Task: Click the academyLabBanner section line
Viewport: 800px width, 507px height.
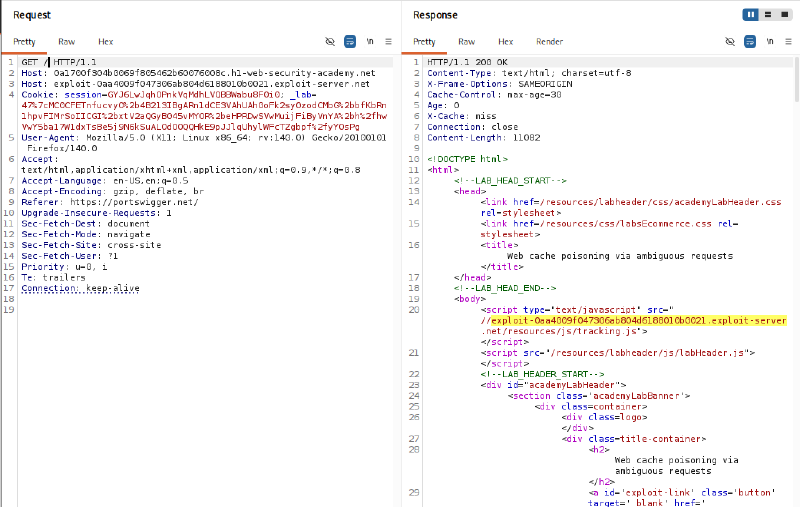Action: click(x=598, y=396)
